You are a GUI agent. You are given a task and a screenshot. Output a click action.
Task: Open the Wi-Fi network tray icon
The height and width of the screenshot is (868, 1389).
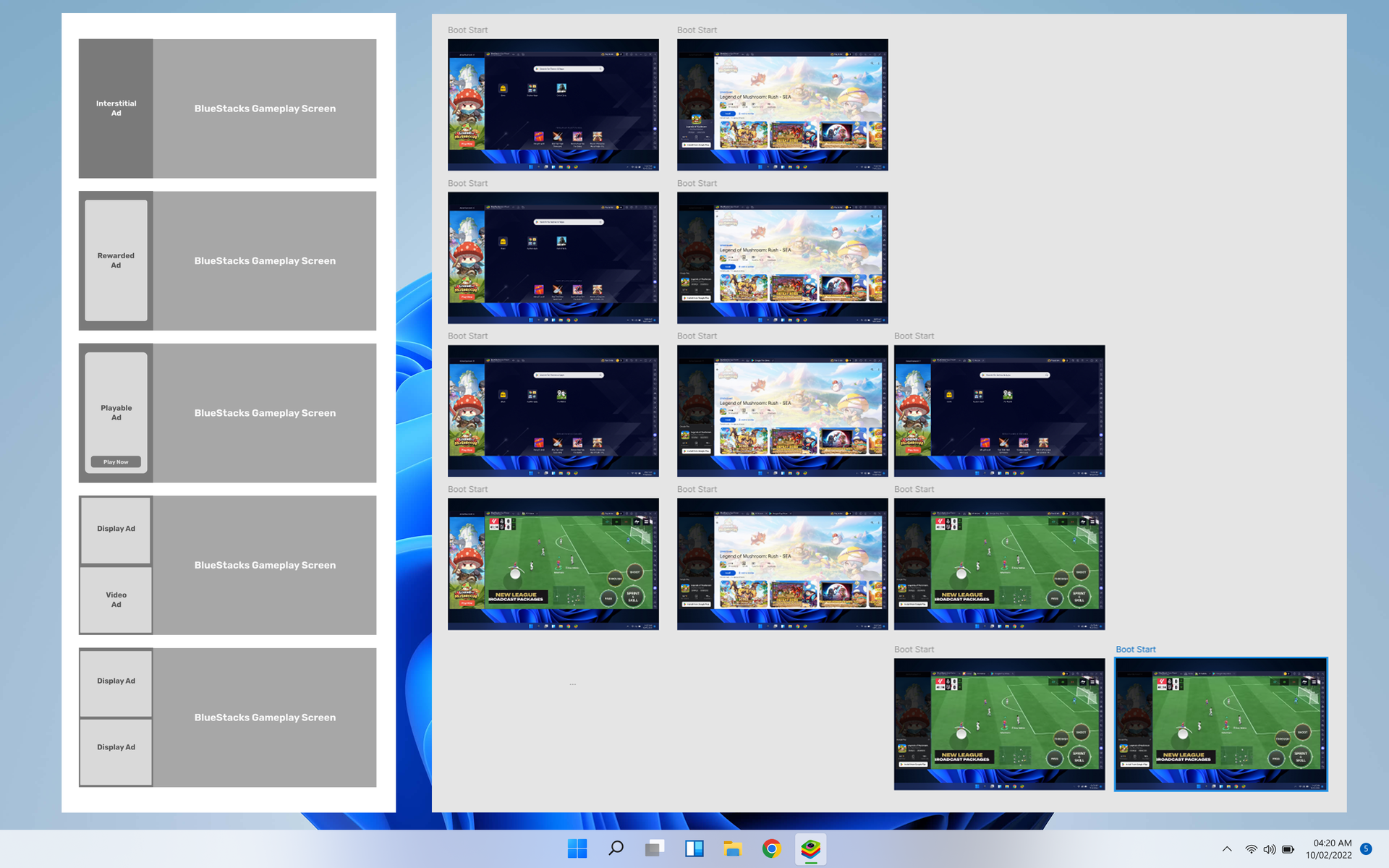tap(1251, 849)
